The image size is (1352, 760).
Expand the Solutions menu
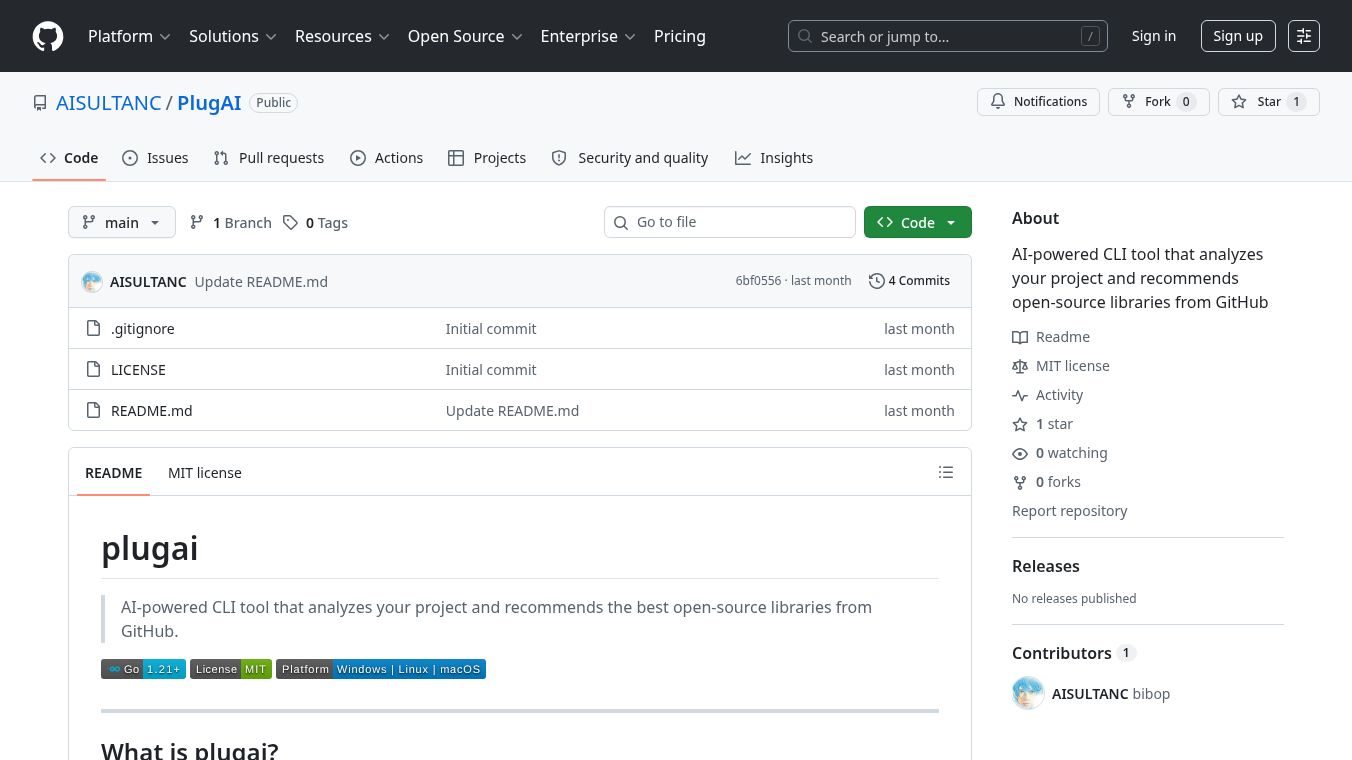[232, 36]
